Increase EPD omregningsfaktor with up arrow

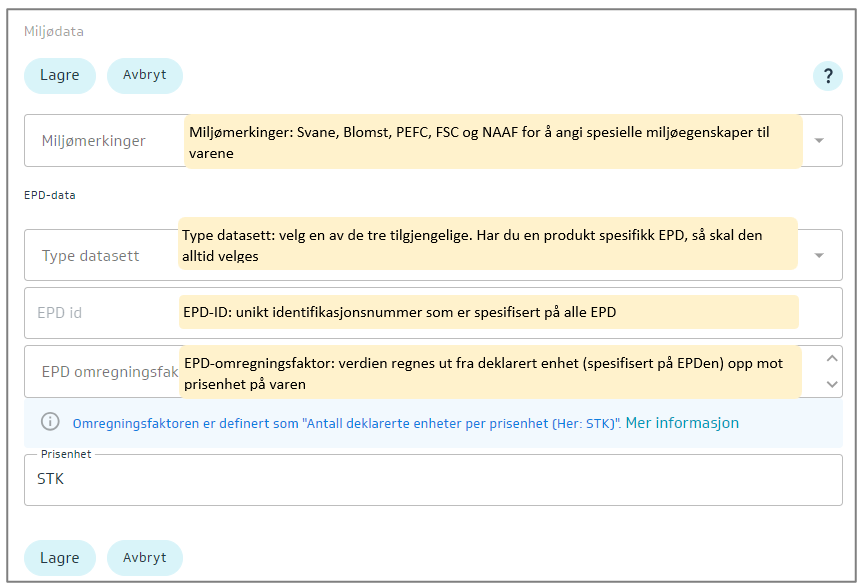click(x=832, y=359)
